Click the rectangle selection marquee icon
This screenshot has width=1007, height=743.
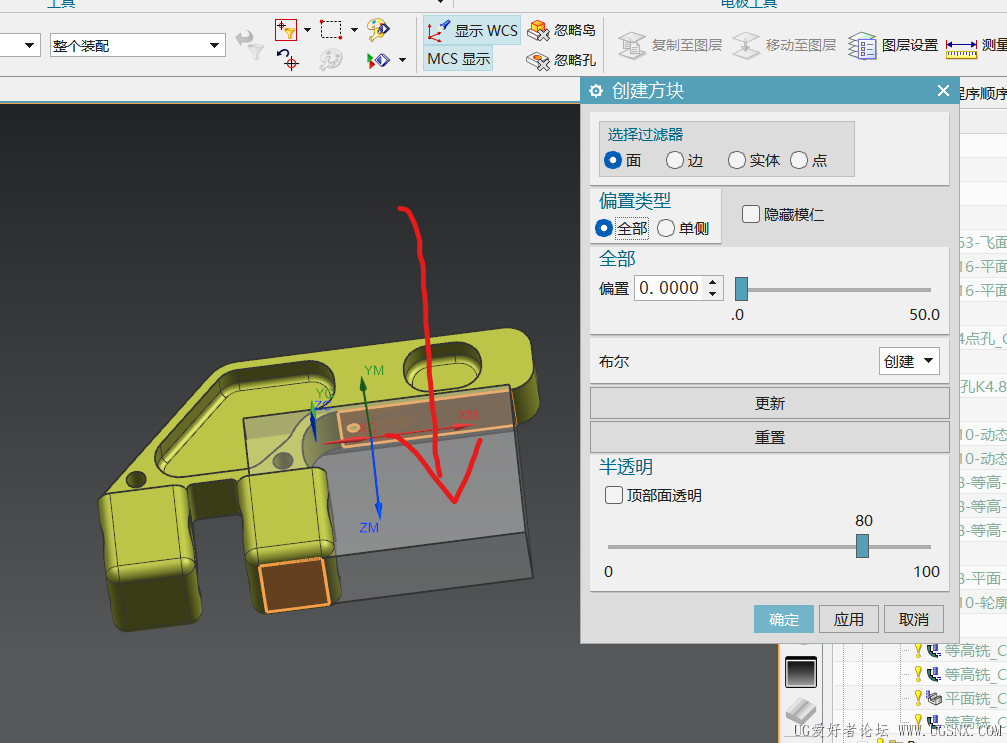pyautogui.click(x=332, y=30)
